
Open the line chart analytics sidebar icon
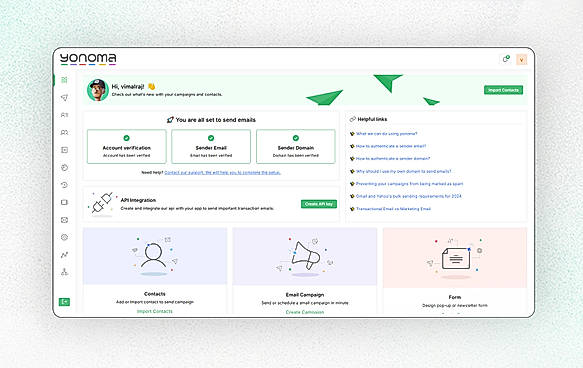(x=64, y=255)
